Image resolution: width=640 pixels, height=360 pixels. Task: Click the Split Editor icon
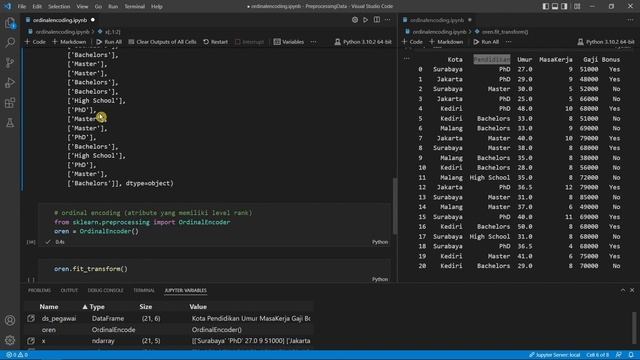click(x=377, y=20)
